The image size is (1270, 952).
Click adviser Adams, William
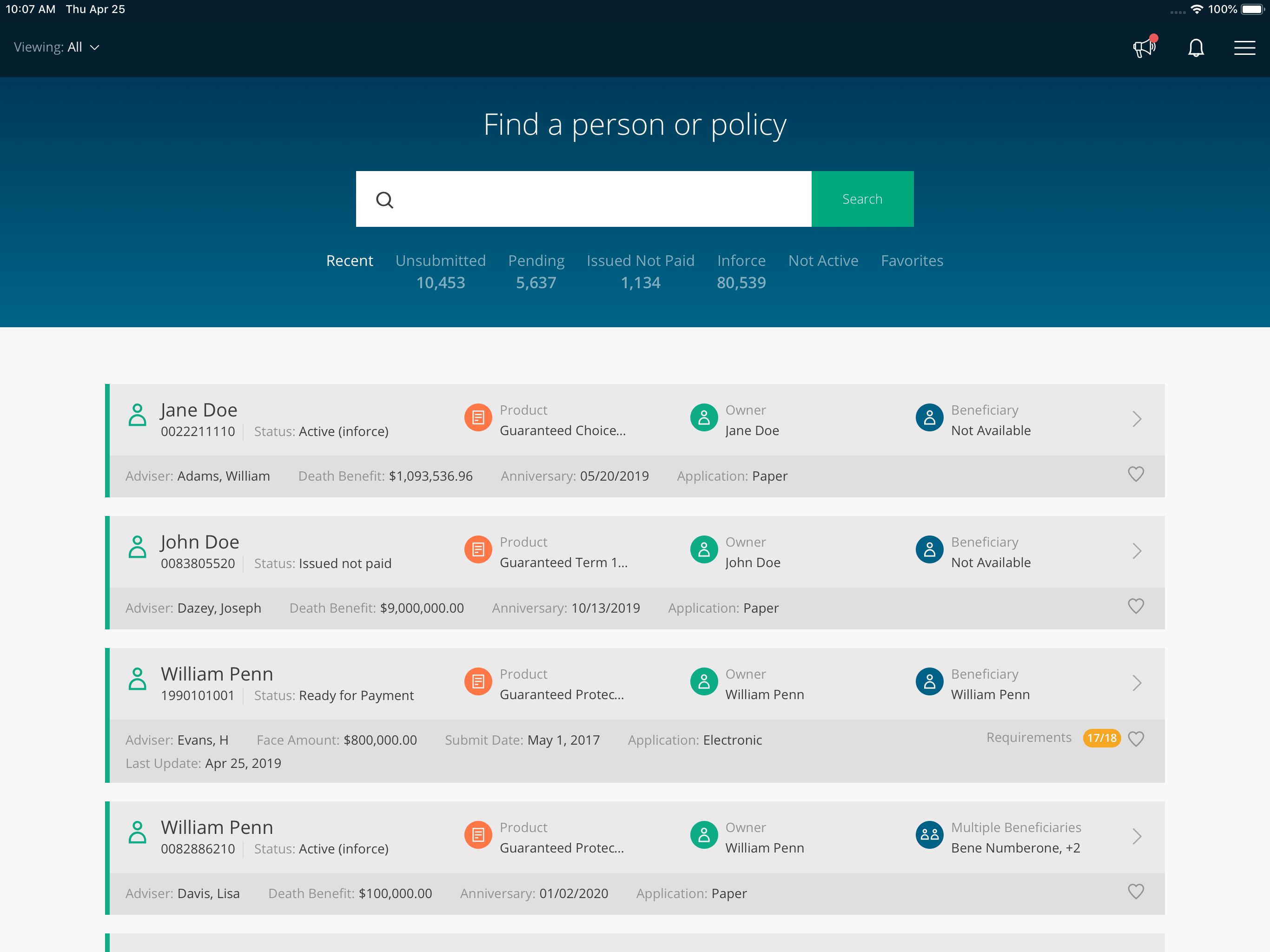click(224, 476)
